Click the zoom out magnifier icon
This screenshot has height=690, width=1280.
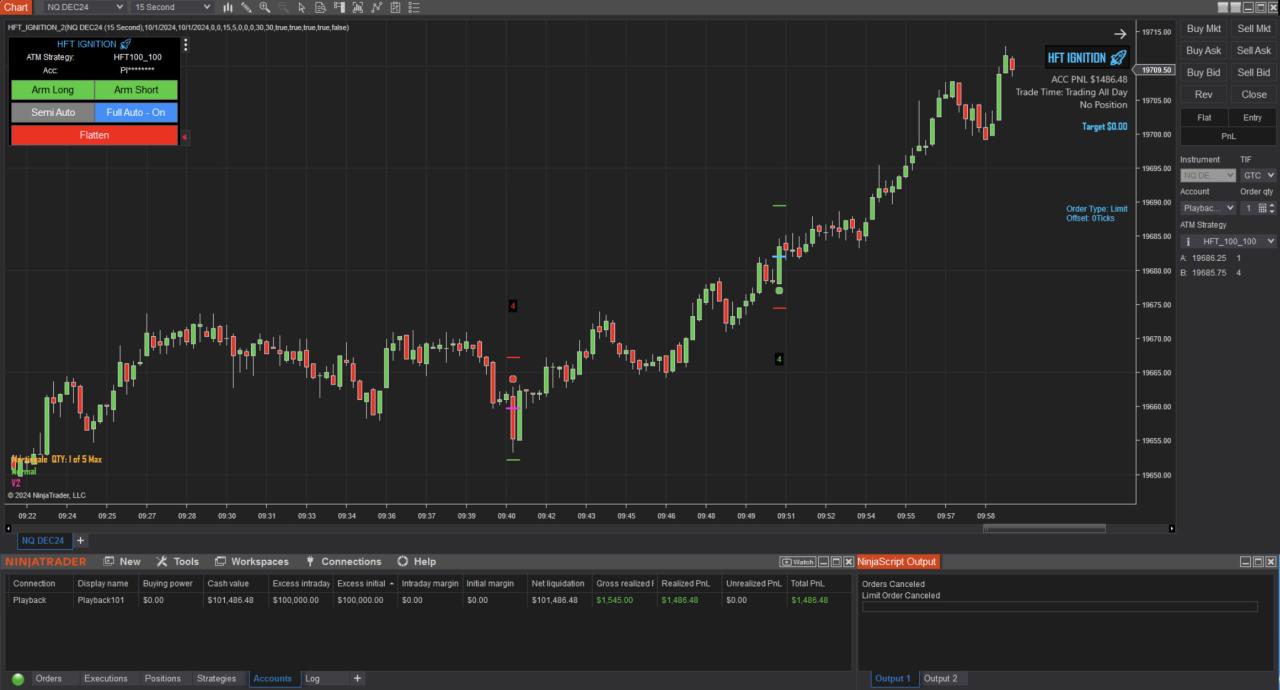[283, 7]
